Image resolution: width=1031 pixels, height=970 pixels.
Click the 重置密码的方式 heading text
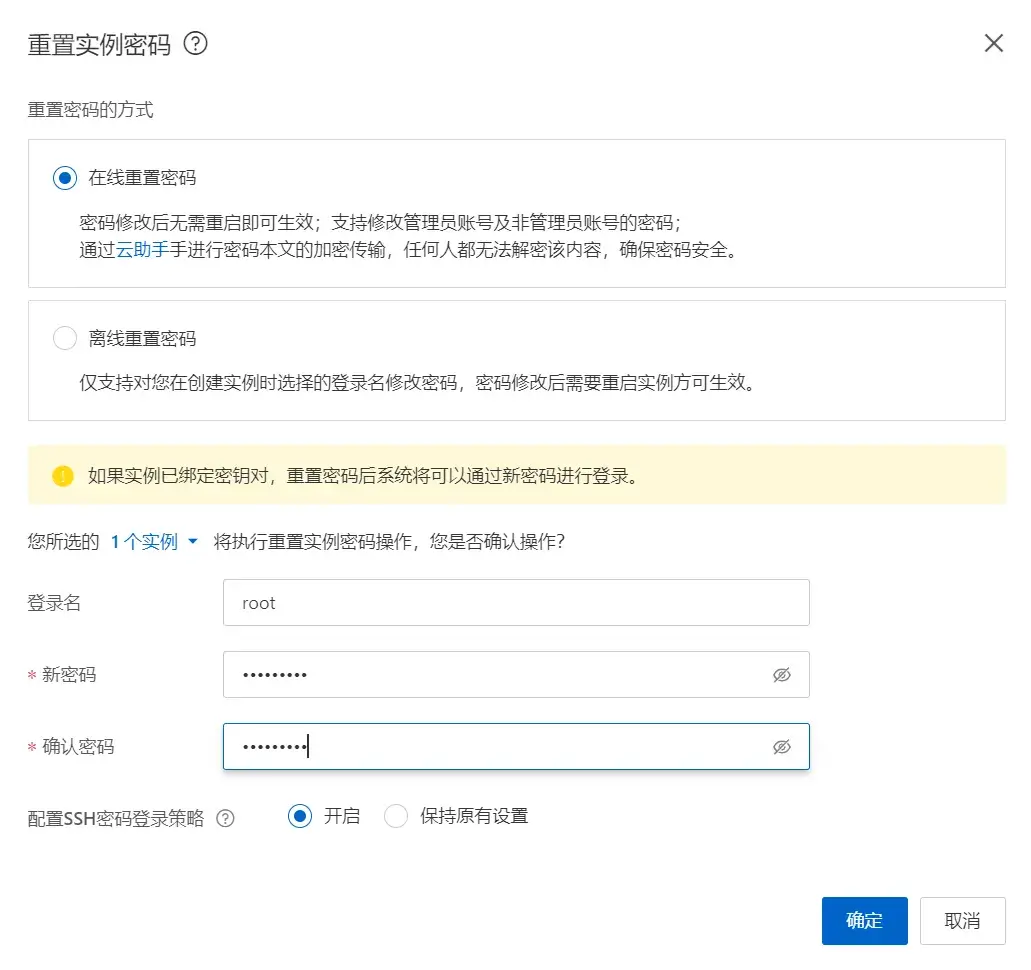point(91,109)
